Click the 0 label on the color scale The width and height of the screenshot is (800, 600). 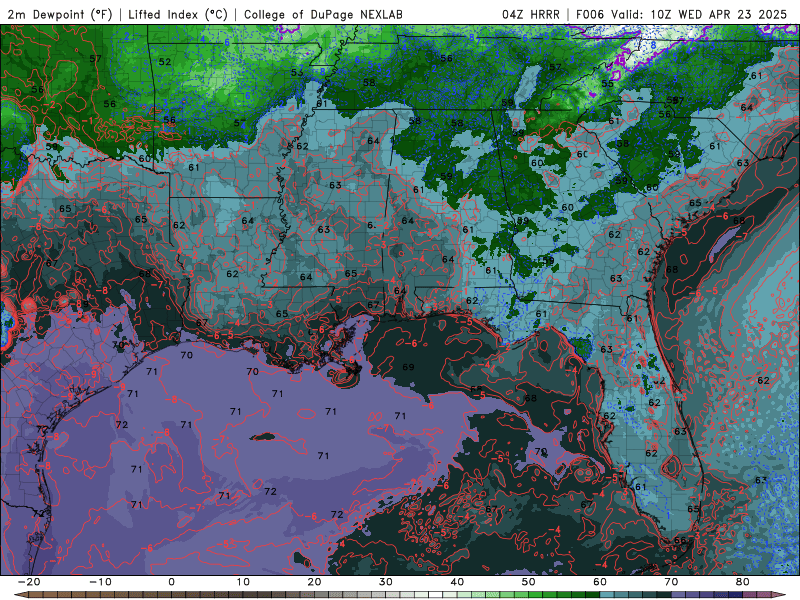171,582
